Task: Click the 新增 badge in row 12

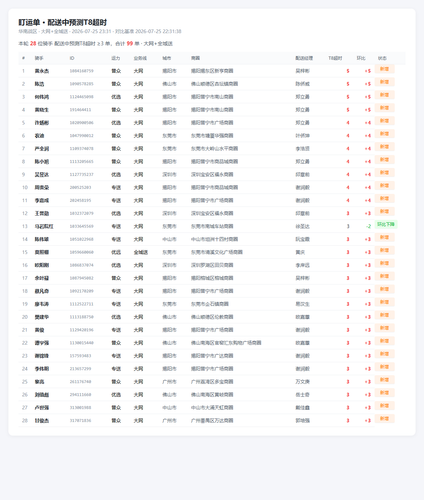Action: click(x=385, y=211)
